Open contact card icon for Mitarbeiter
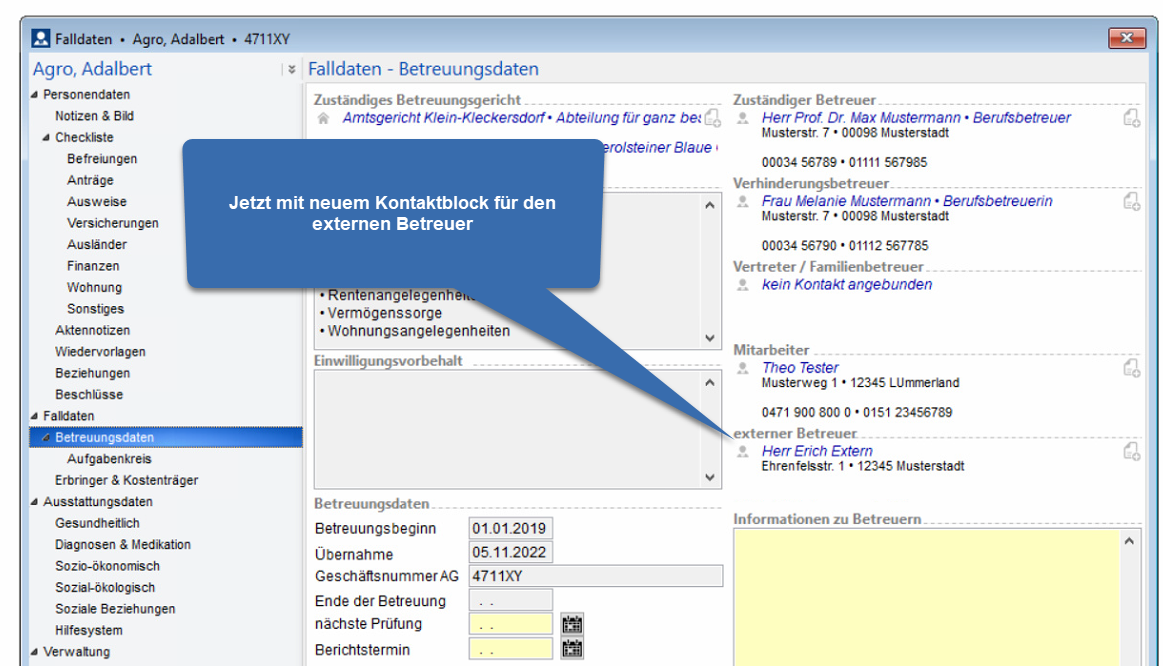Viewport: 1163px width, 666px height. [x=1131, y=368]
